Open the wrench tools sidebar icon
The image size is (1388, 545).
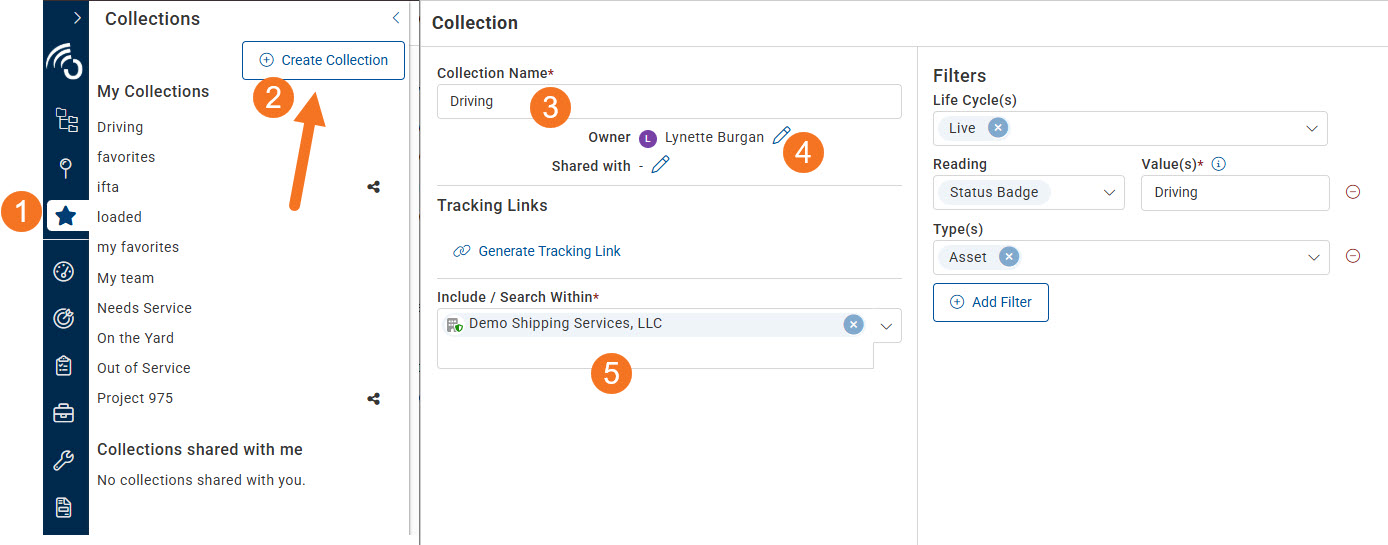point(64,461)
